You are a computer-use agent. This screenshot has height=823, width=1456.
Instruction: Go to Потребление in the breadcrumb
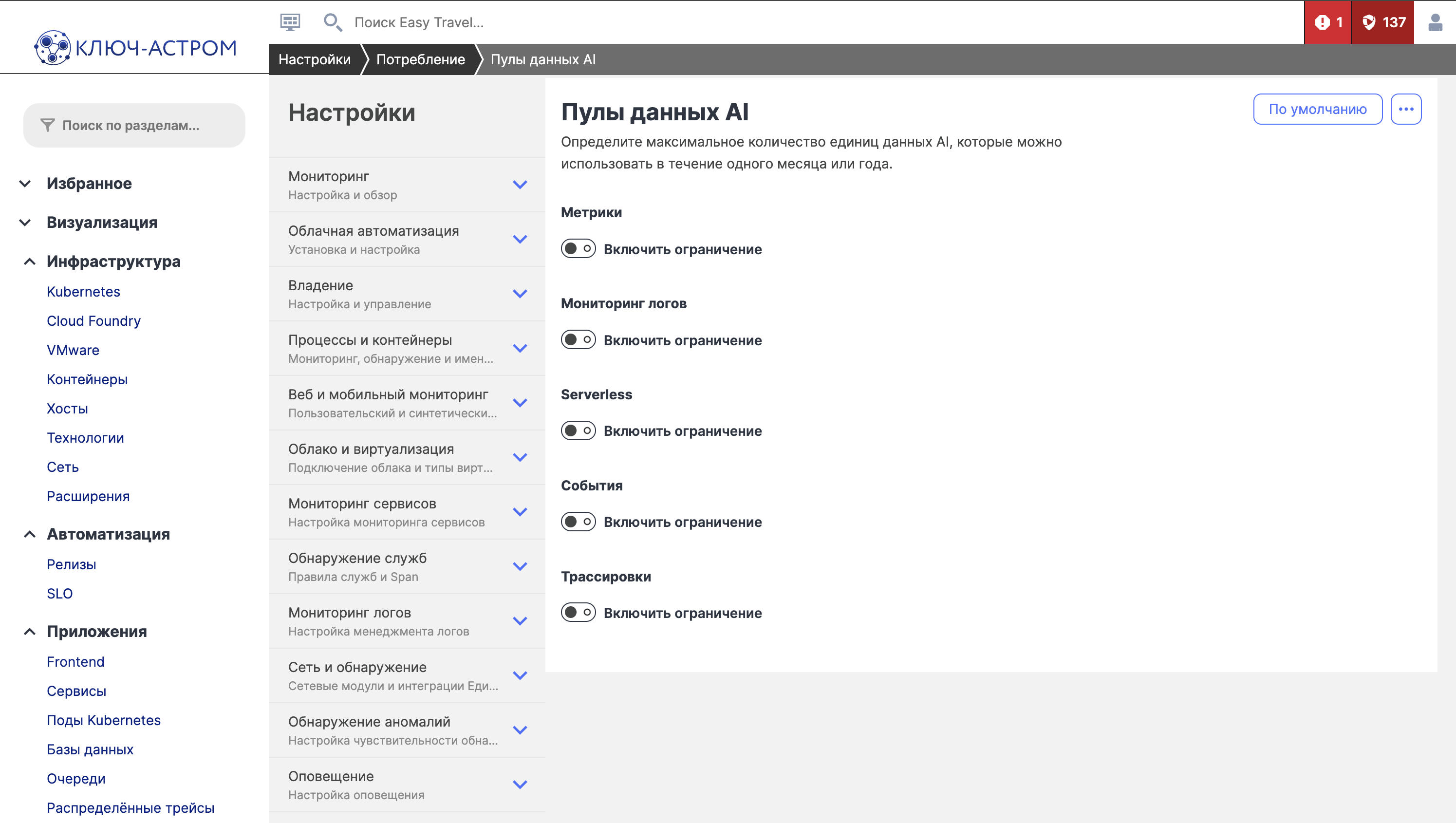pyautogui.click(x=421, y=59)
